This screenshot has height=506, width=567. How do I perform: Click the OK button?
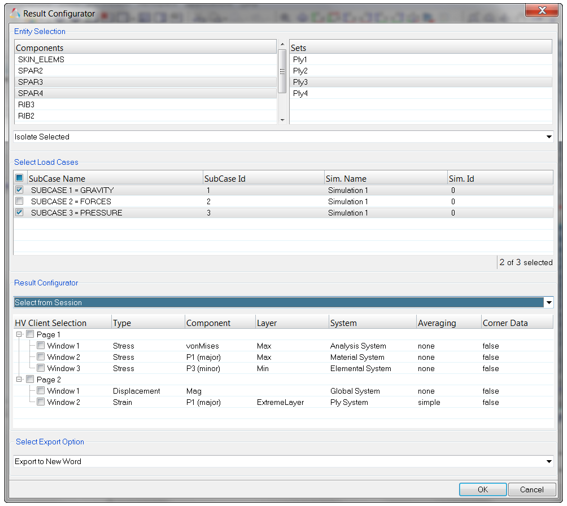[x=483, y=490]
